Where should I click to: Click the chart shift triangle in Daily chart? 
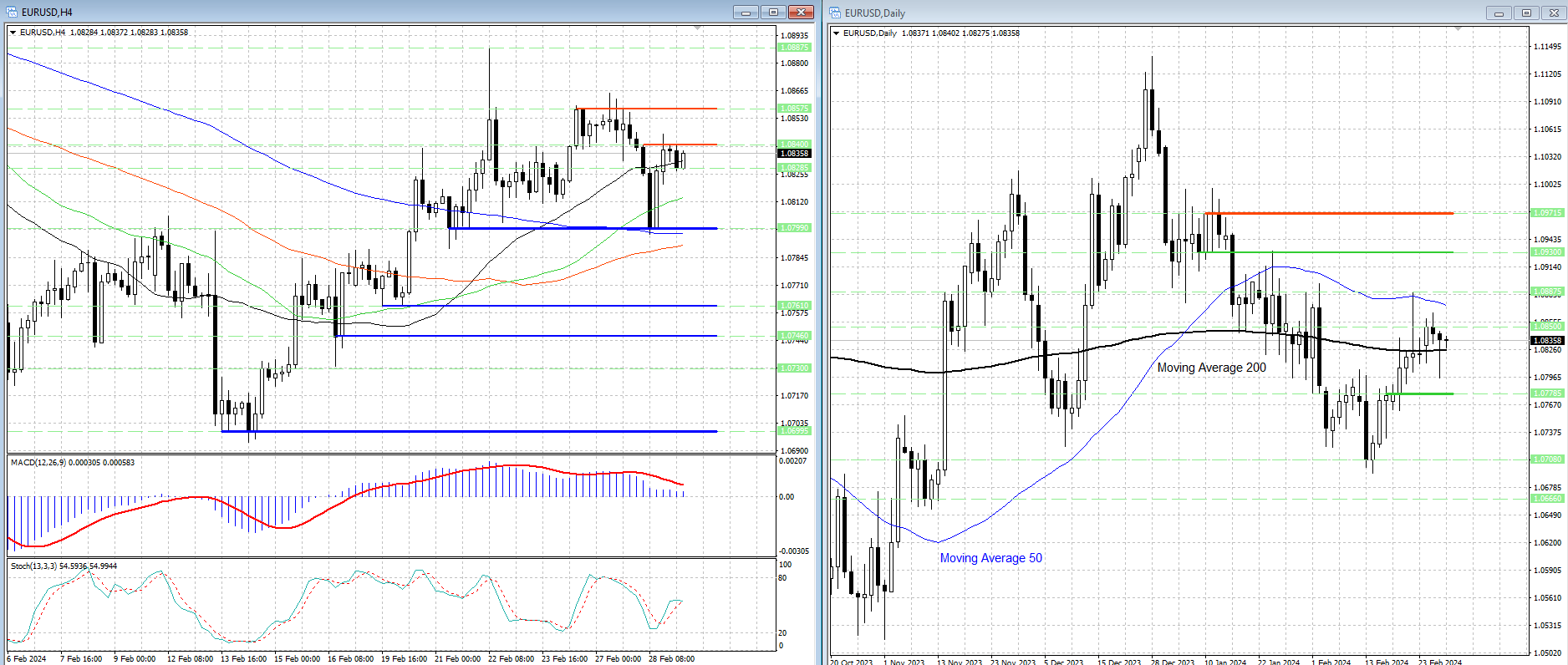(x=1458, y=29)
